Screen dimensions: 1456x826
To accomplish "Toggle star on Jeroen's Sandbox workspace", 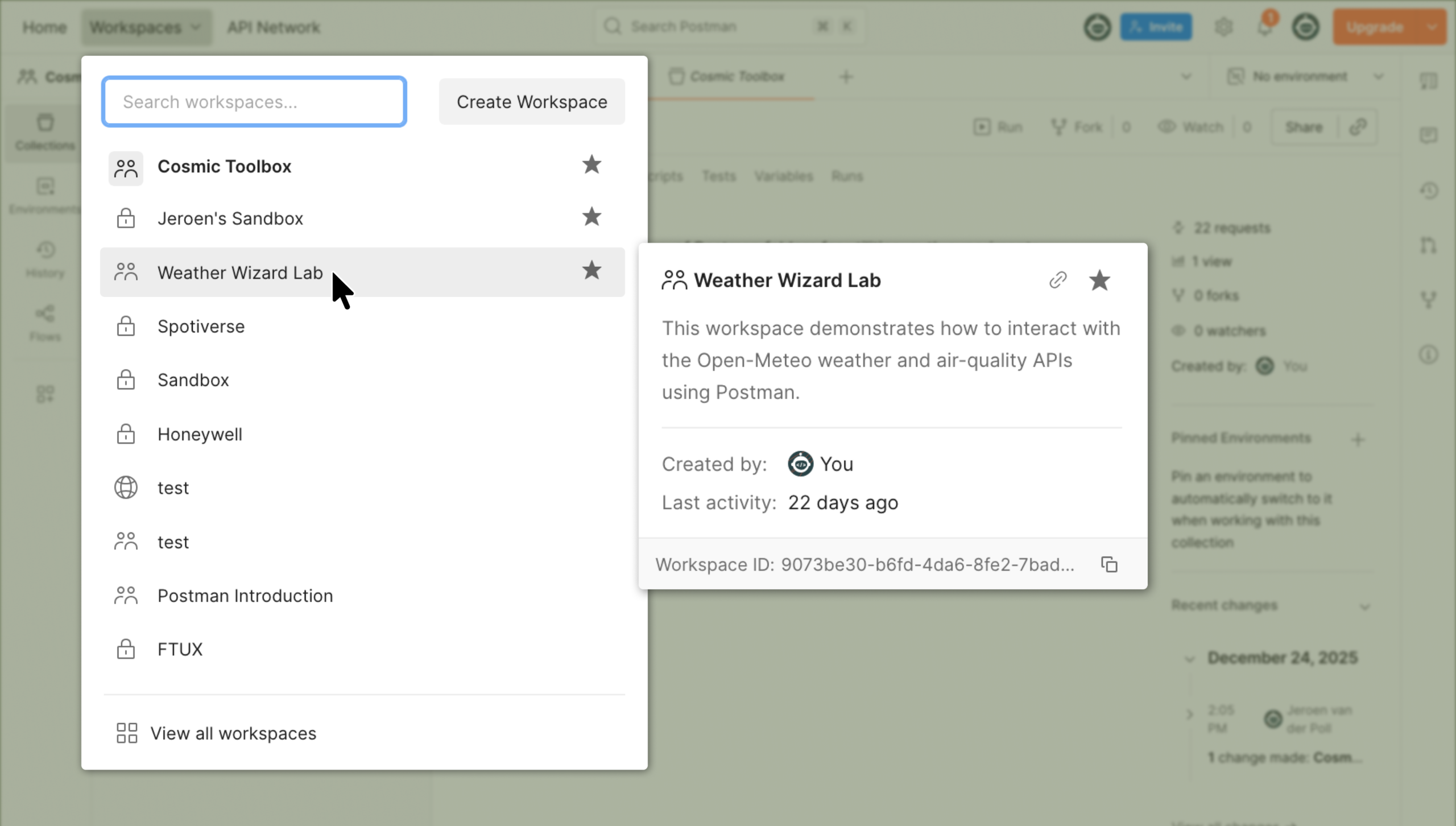I will 591,217.
